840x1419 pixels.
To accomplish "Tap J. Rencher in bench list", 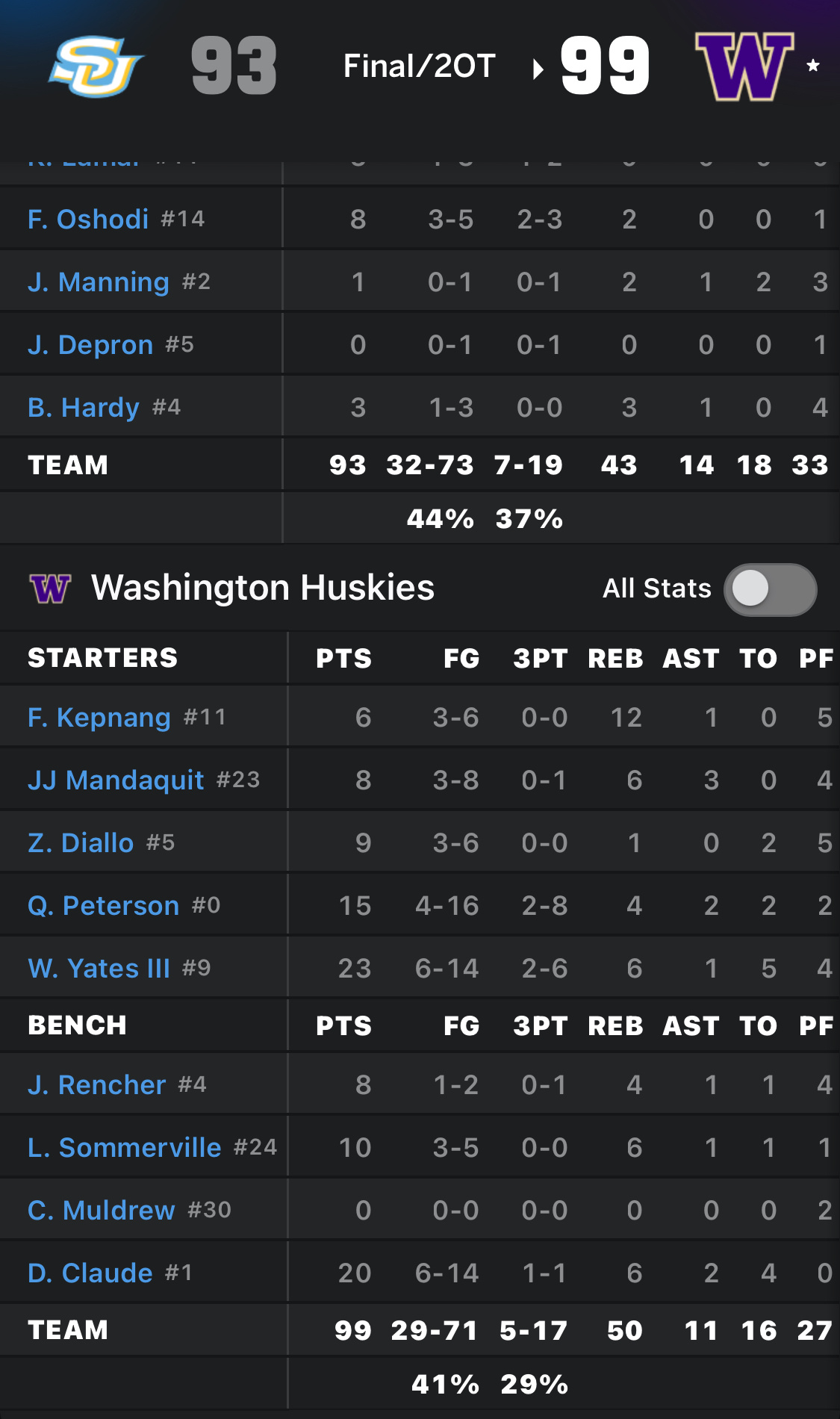I will (x=96, y=1085).
